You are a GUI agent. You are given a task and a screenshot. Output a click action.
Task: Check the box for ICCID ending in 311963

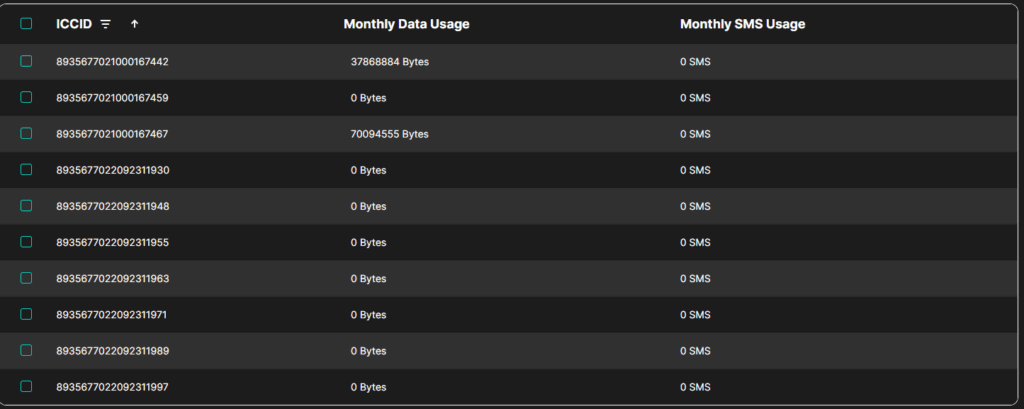[x=26, y=277]
